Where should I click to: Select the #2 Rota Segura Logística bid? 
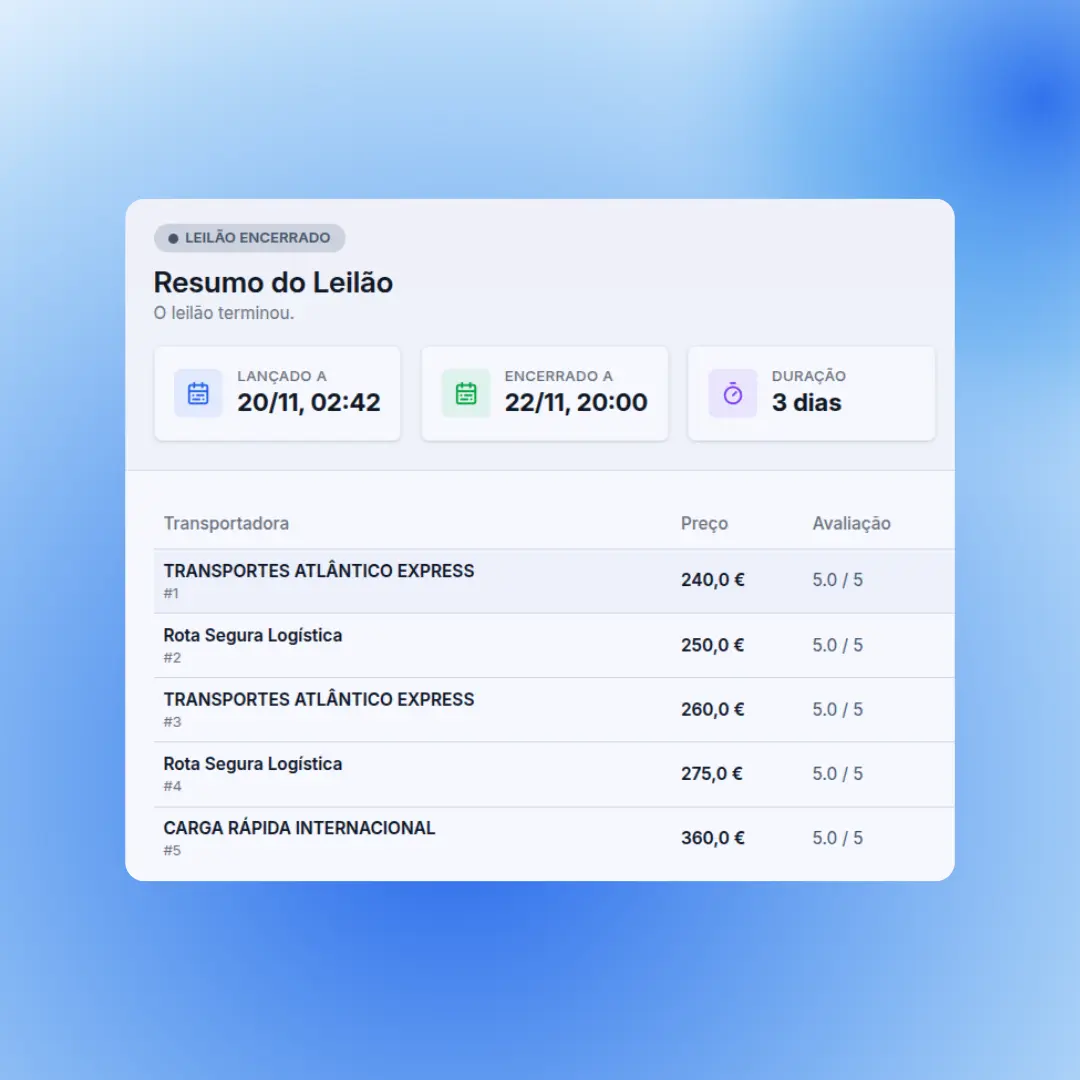(253, 636)
